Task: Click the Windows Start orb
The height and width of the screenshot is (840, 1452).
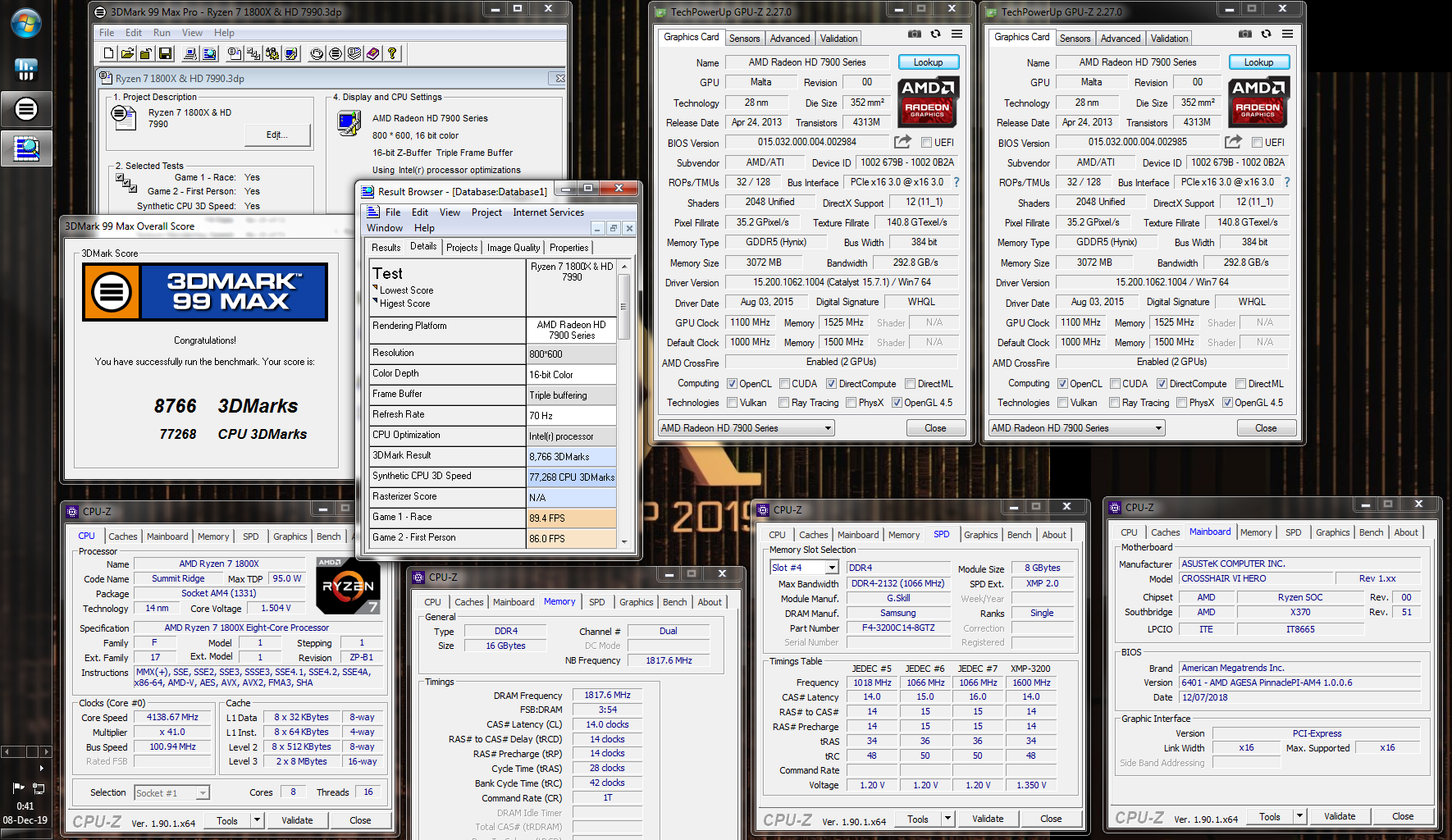Action: point(25,23)
